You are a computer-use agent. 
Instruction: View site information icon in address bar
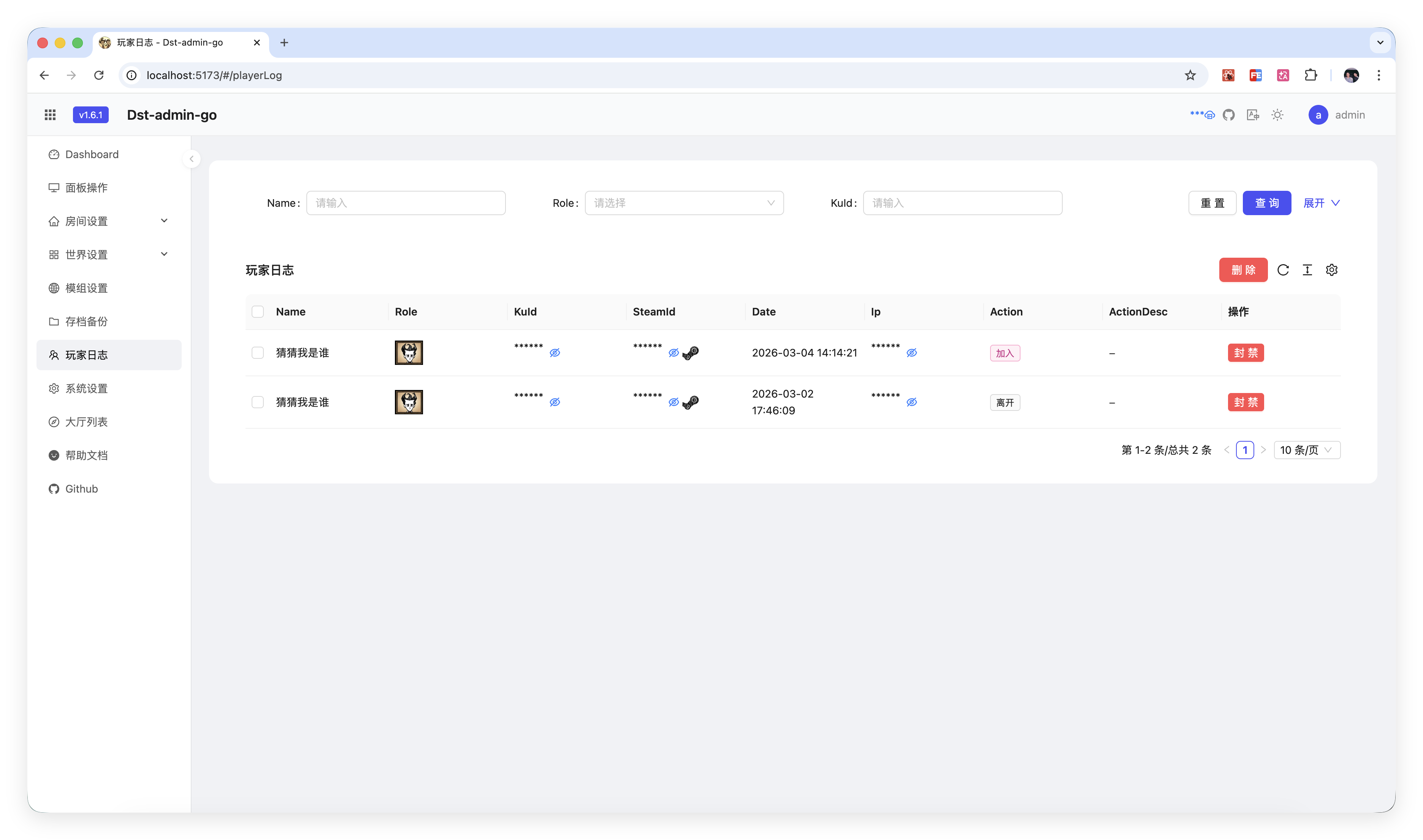coord(132,75)
